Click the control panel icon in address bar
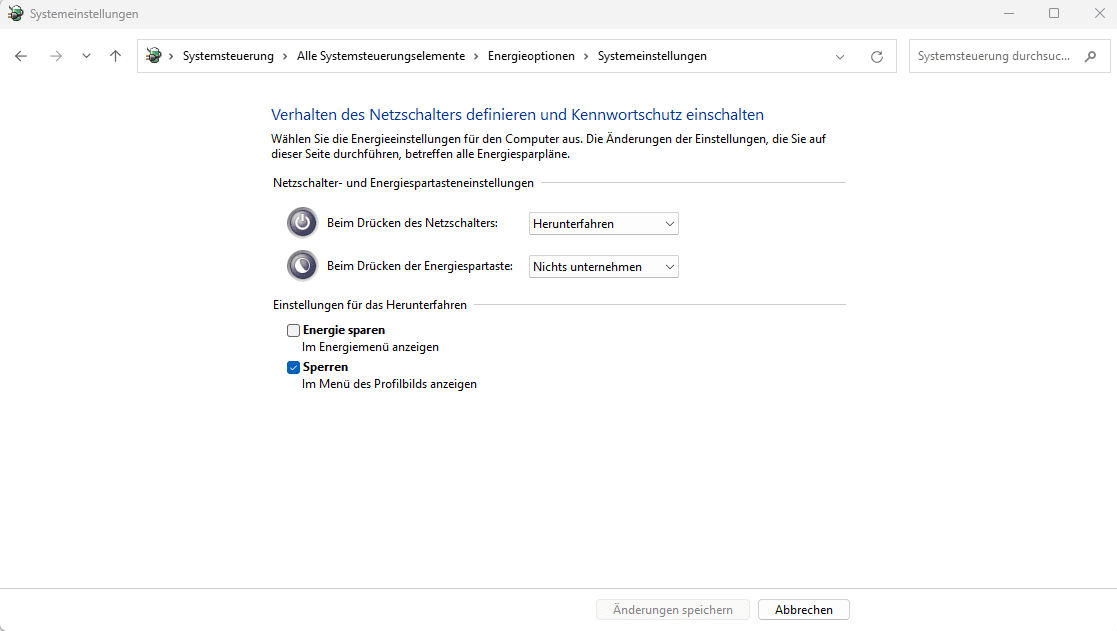 coord(153,56)
